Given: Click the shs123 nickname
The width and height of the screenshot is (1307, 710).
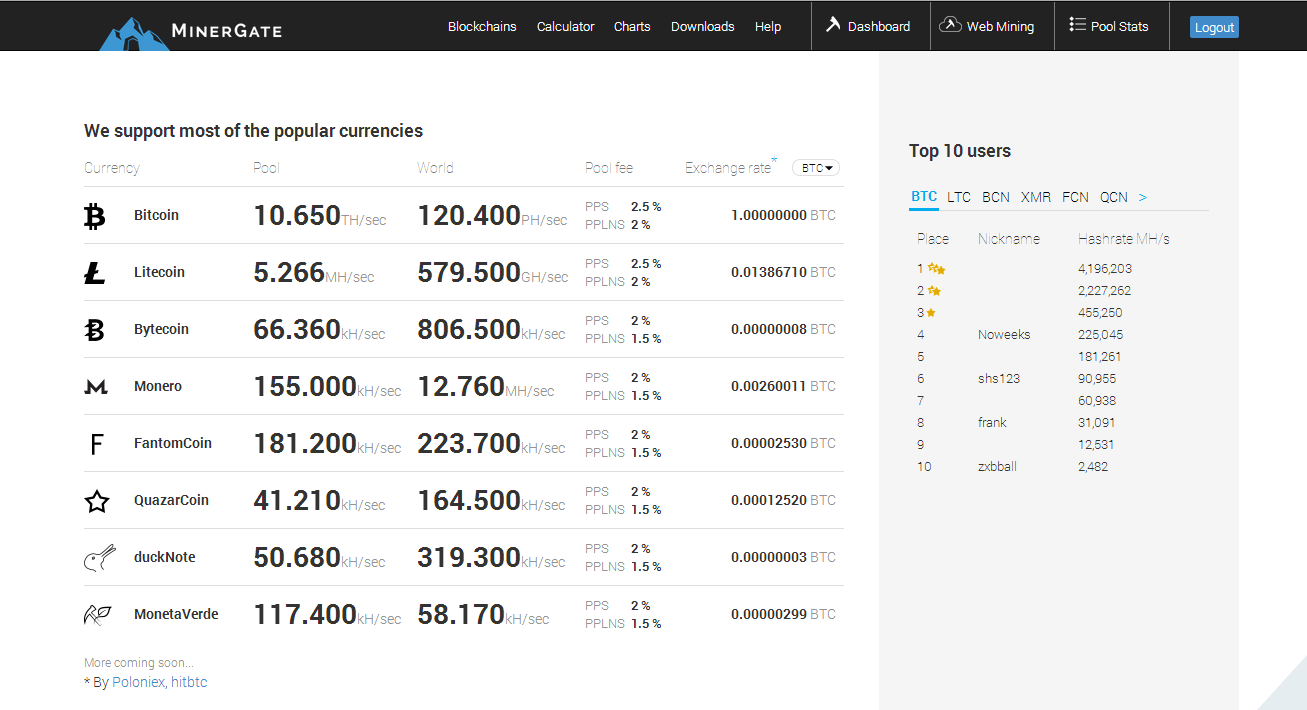Looking at the screenshot, I should click(999, 378).
